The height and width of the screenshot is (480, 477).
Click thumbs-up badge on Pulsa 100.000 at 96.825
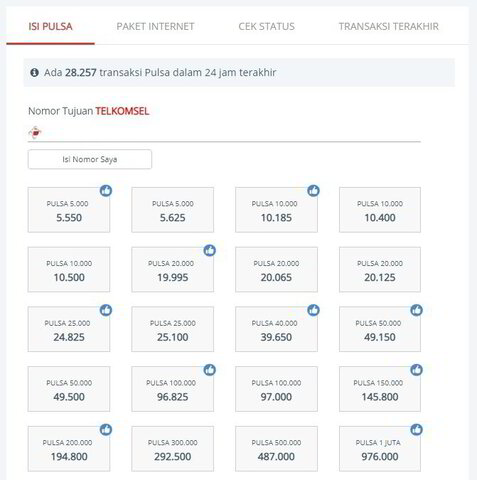[210, 370]
